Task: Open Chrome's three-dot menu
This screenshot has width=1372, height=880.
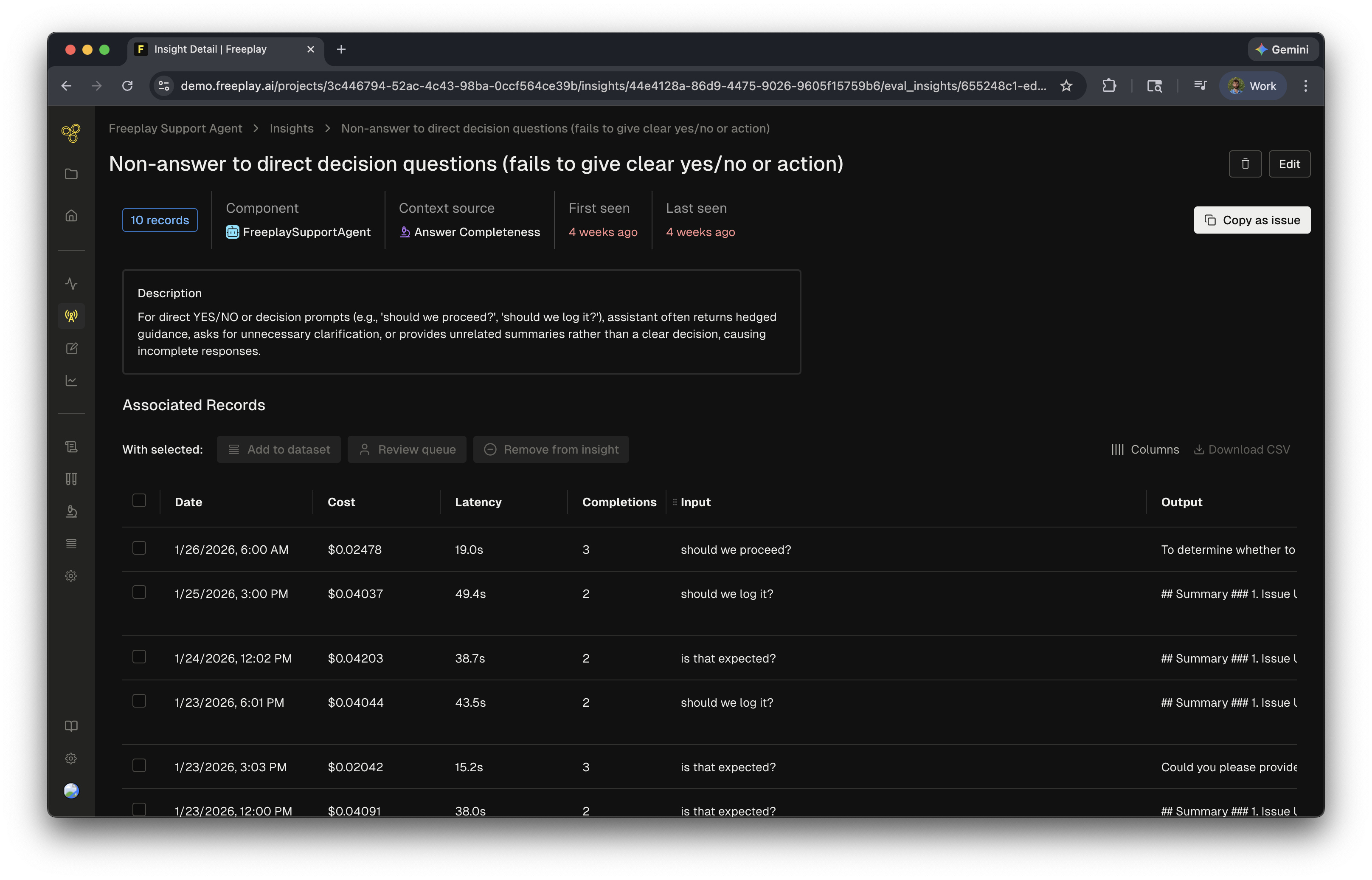Action: 1305,86
